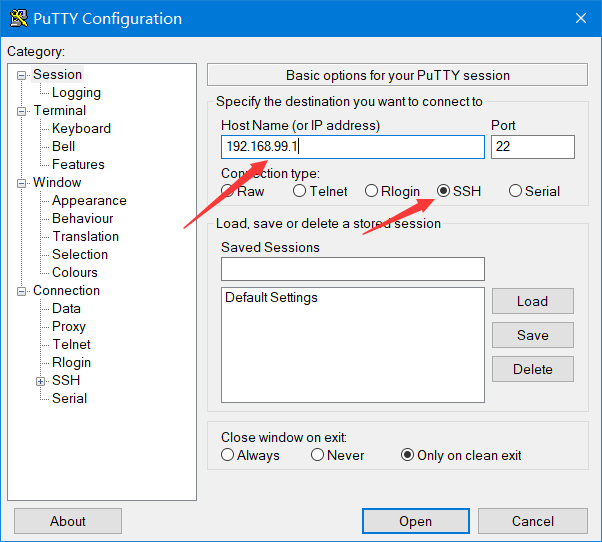Open the Selection category
Screen dimensions: 602x542
tap(80, 254)
